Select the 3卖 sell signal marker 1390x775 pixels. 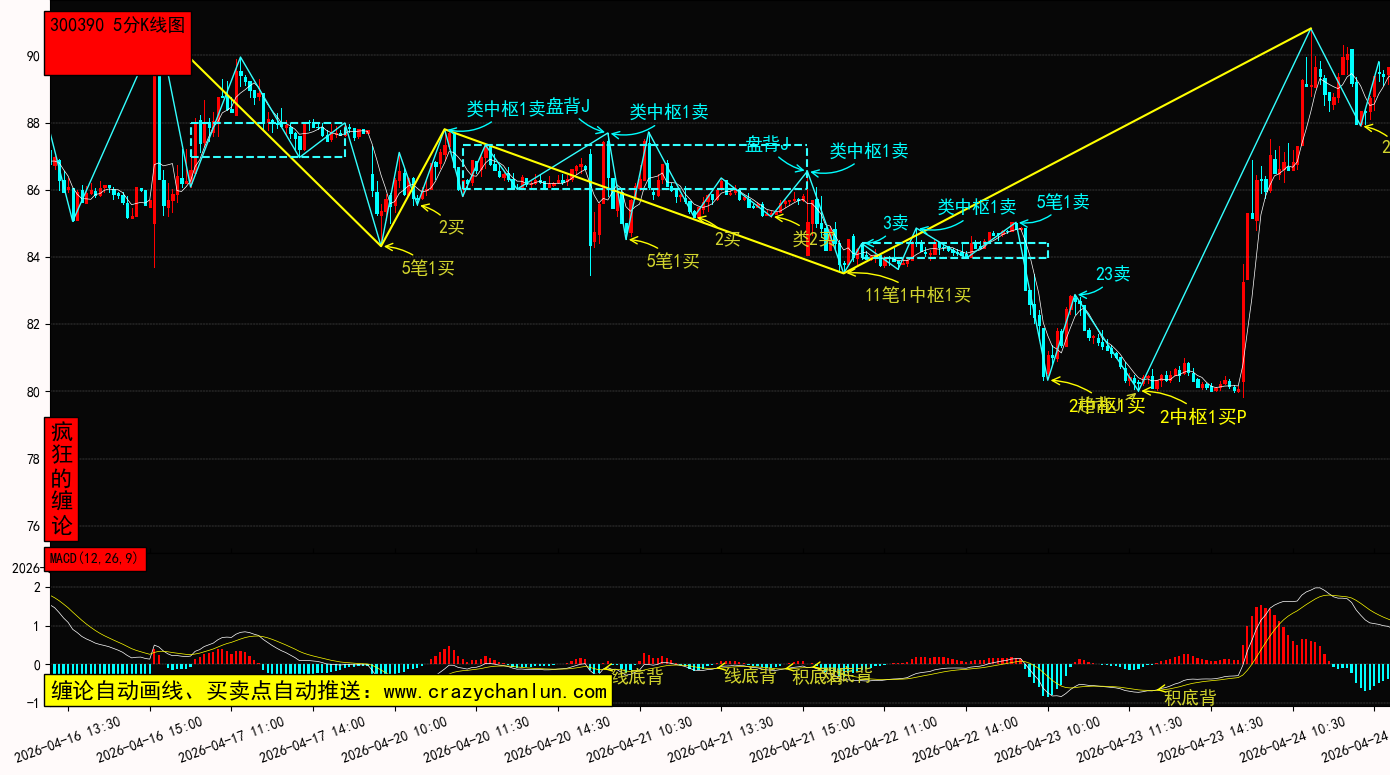point(895,222)
